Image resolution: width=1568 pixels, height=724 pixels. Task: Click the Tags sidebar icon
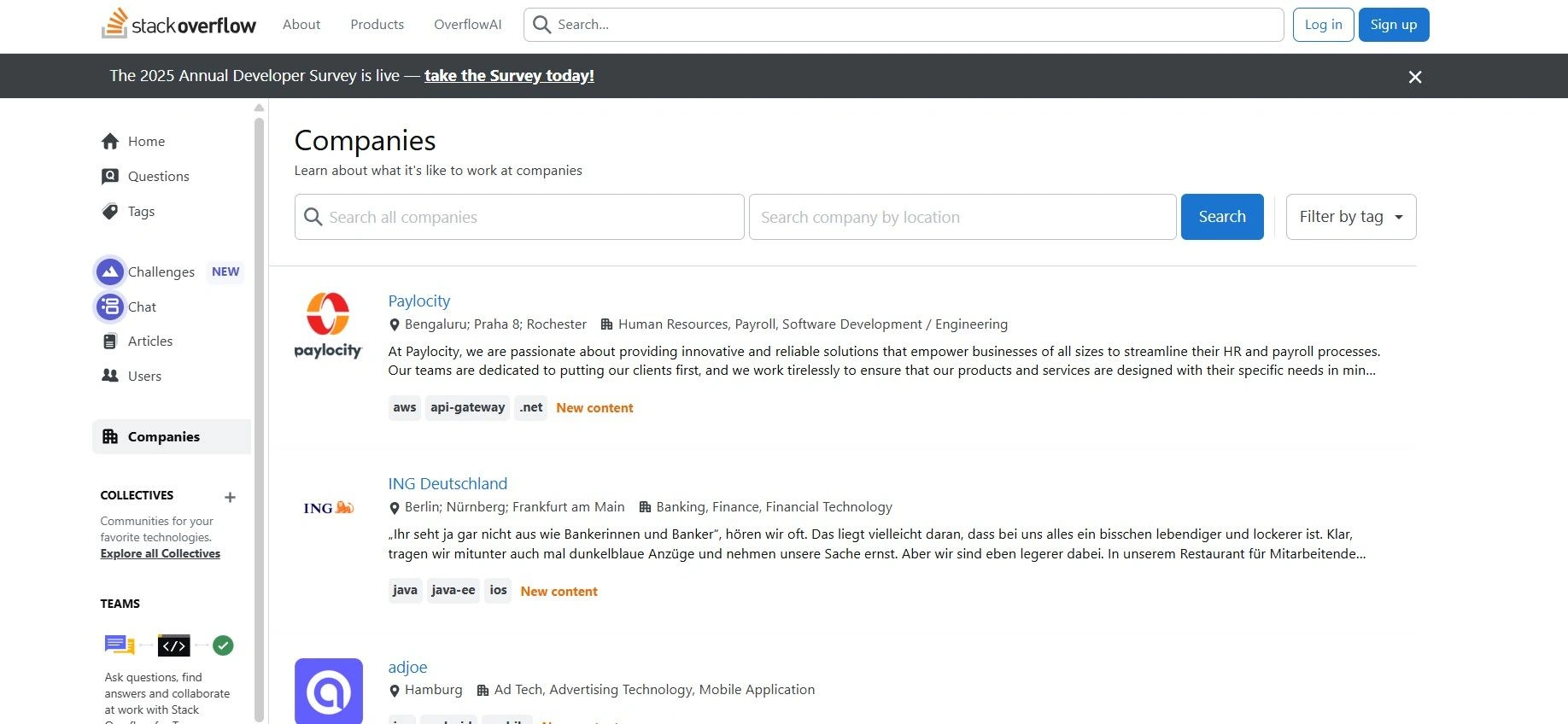pos(110,211)
